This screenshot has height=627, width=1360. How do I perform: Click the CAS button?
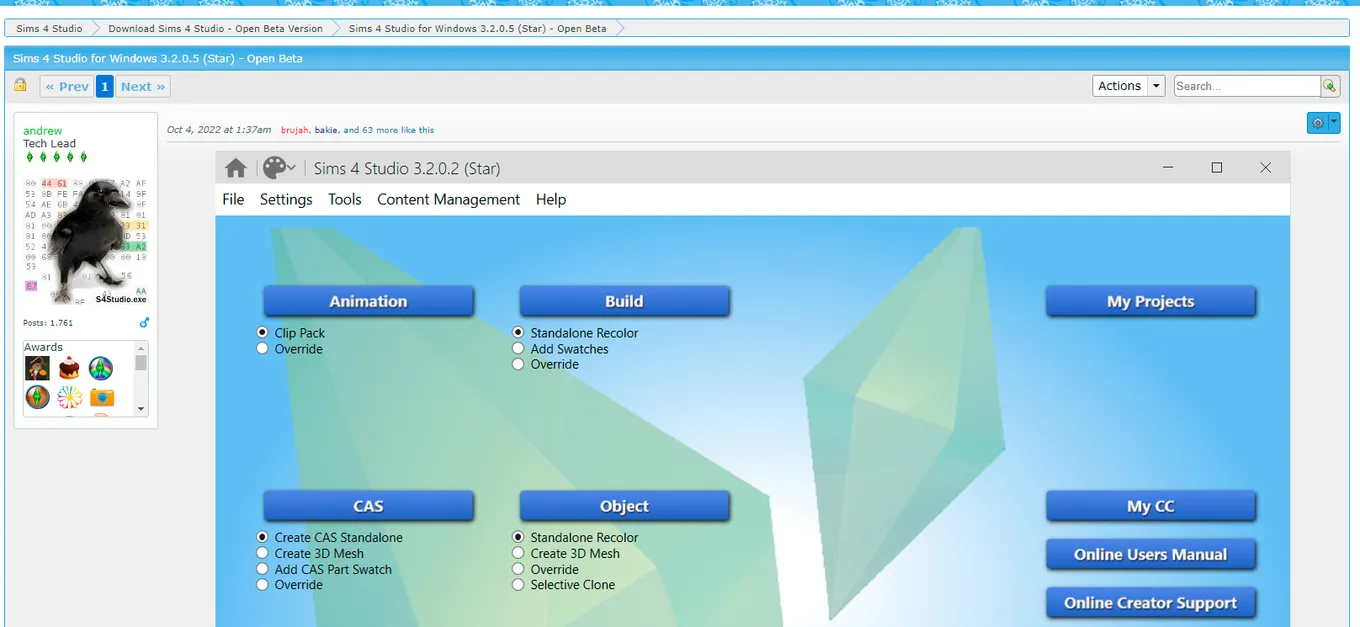tap(368, 506)
